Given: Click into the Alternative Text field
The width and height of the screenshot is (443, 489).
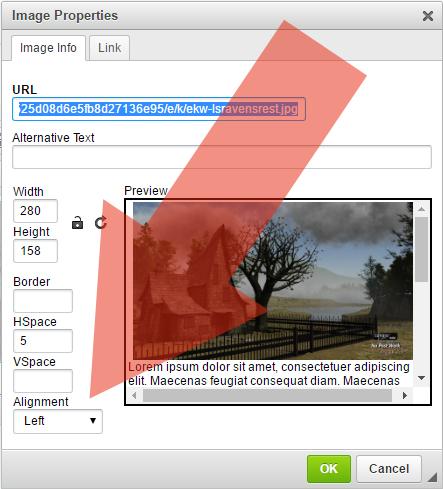Looking at the screenshot, I should (x=222, y=157).
